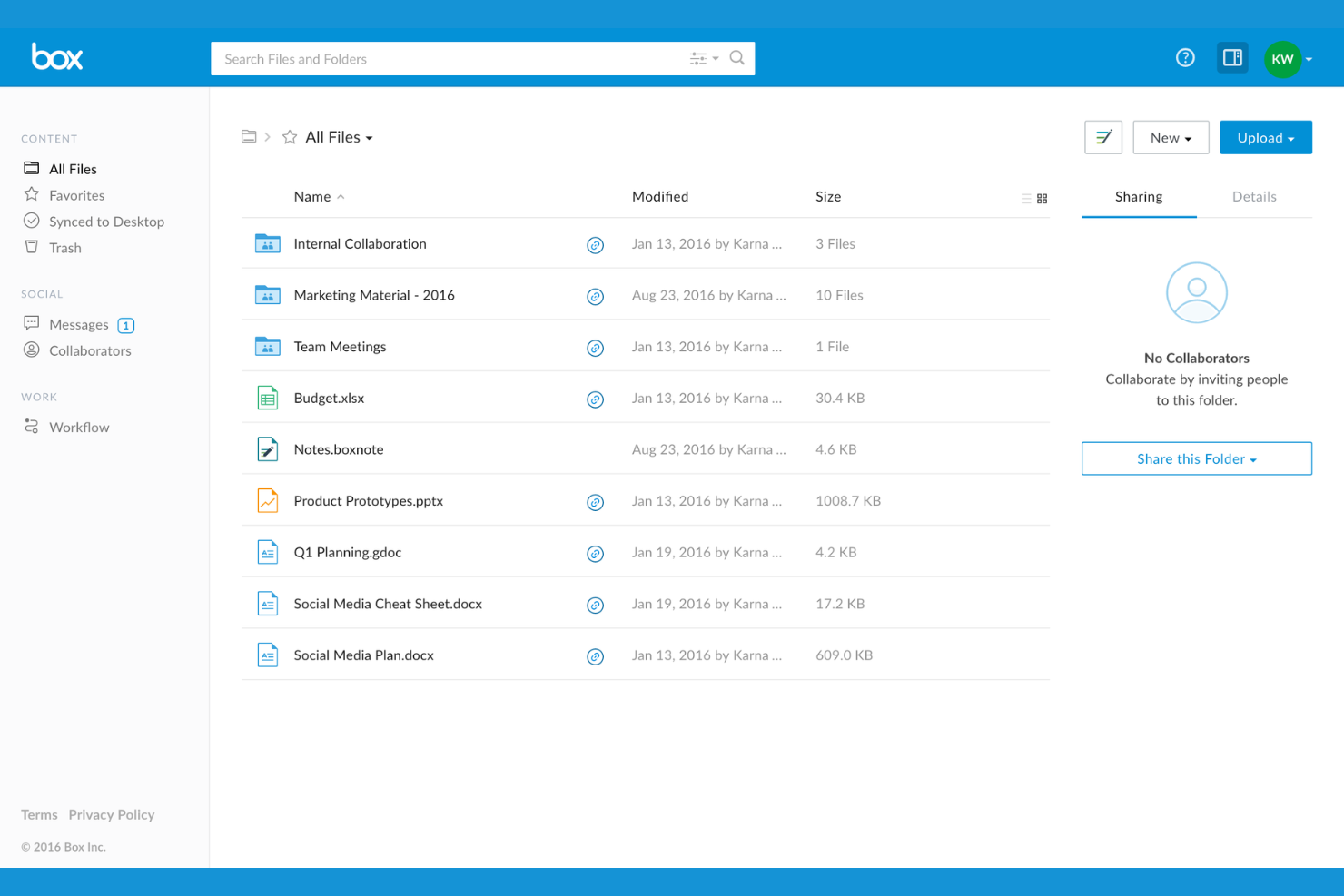This screenshot has width=1344, height=896.
Task: Click the quick note pencil icon beside New
Action: click(x=1102, y=137)
